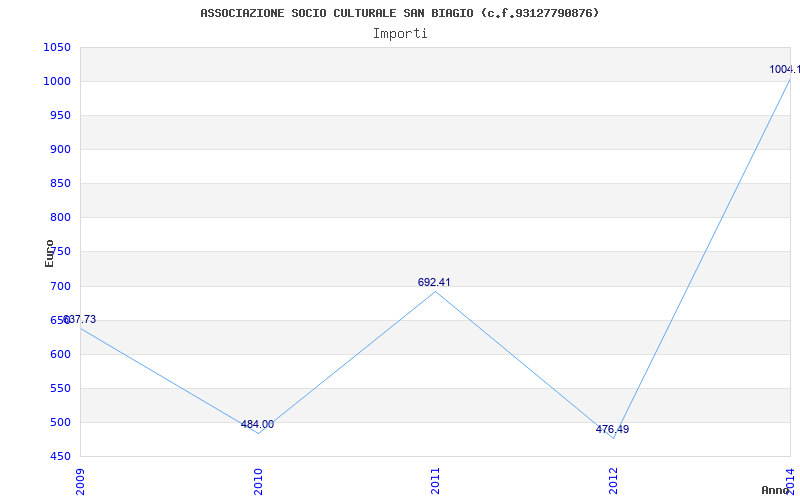The width and height of the screenshot is (800, 500).
Task: Click the 600 y-axis tick label
Action: click(60, 355)
